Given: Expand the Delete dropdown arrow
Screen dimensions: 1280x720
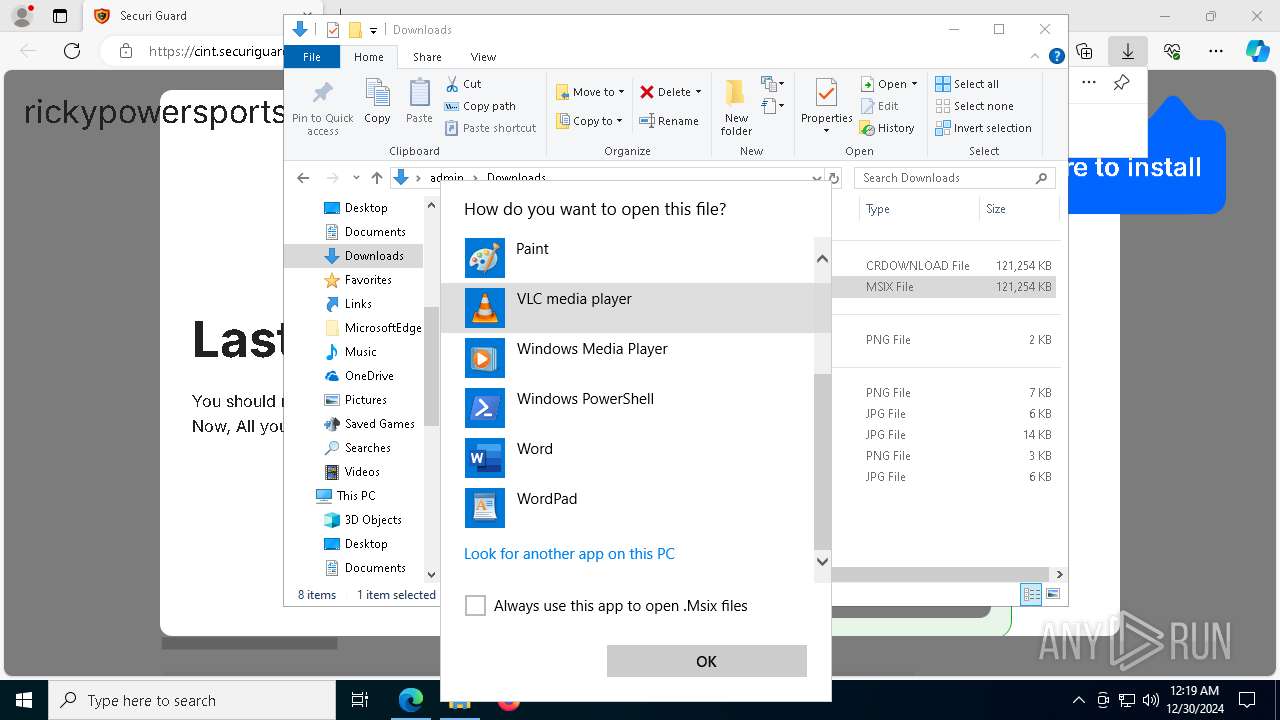Looking at the screenshot, I should 698,92.
